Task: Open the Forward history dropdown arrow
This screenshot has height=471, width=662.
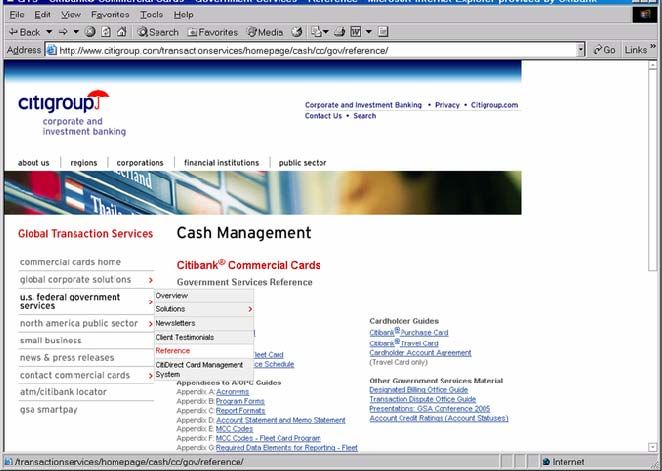Action: coord(76,32)
